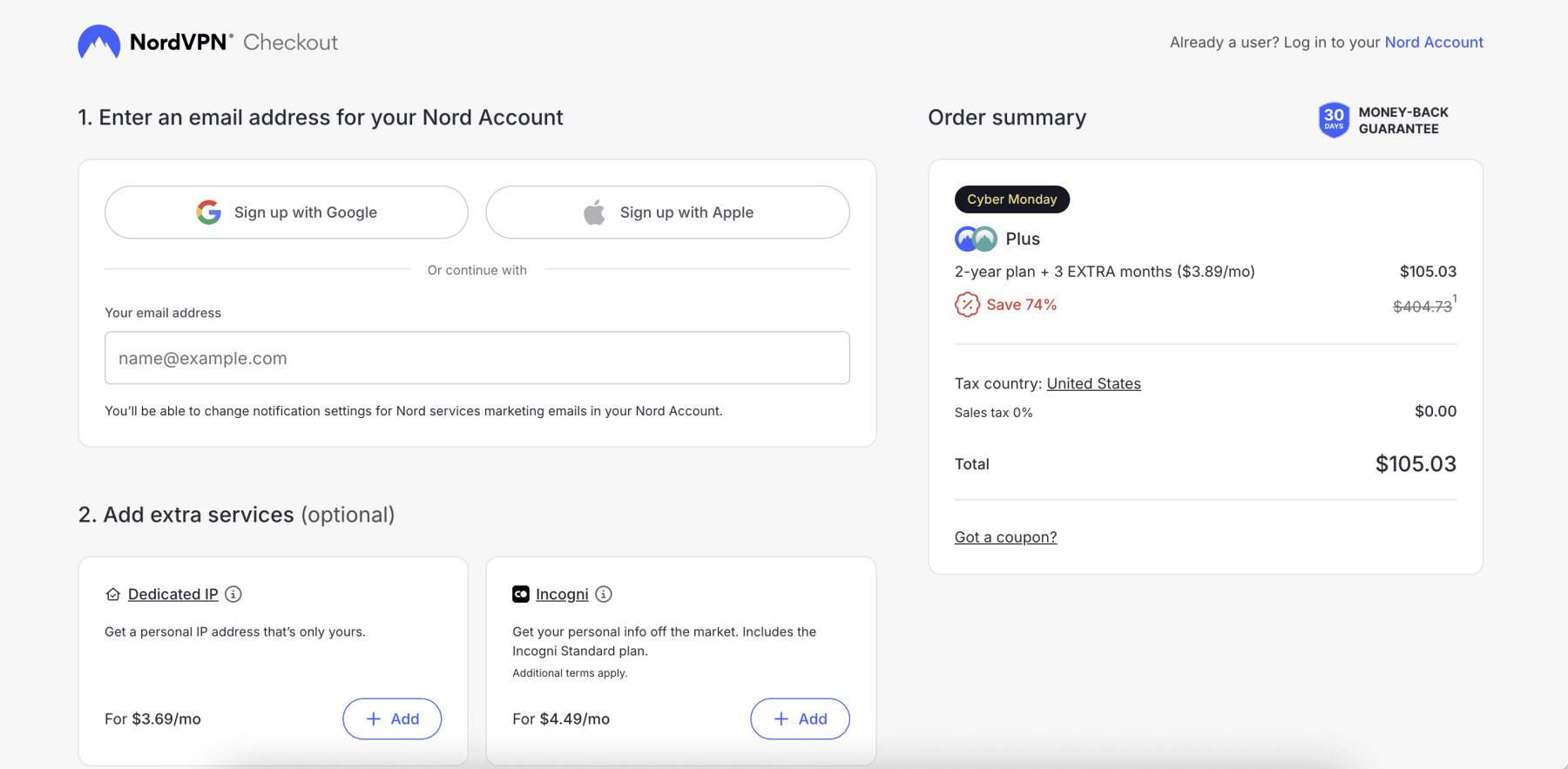Add the Dedicated IP extra service

pos(392,718)
